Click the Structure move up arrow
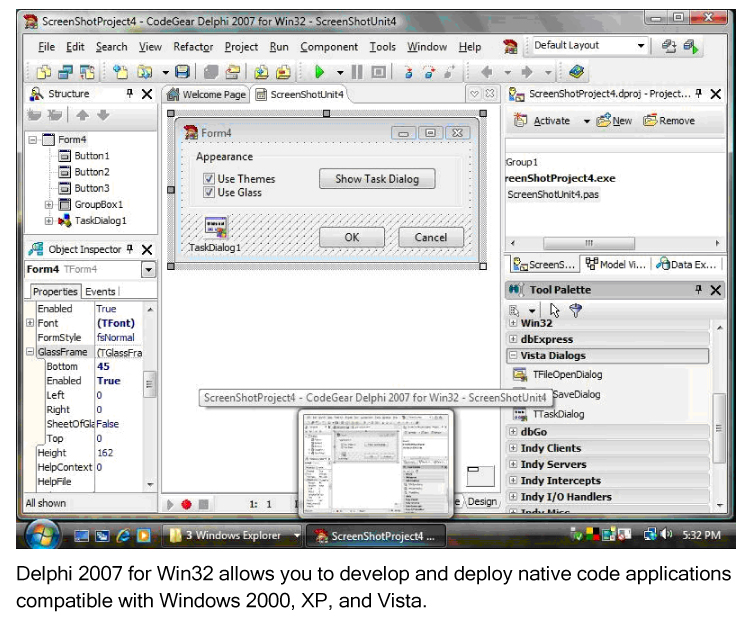 83,115
